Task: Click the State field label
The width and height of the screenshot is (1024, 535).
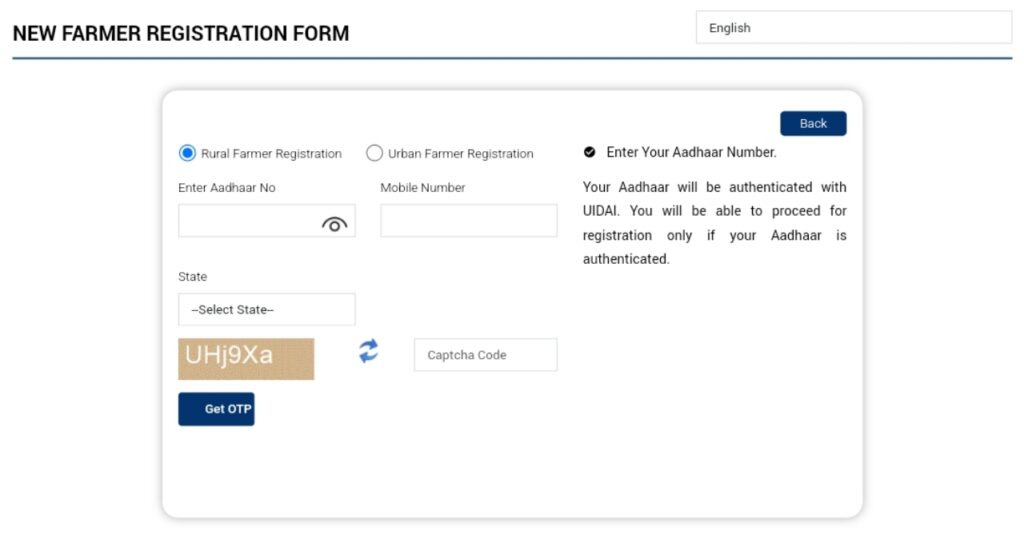Action: pos(193,276)
